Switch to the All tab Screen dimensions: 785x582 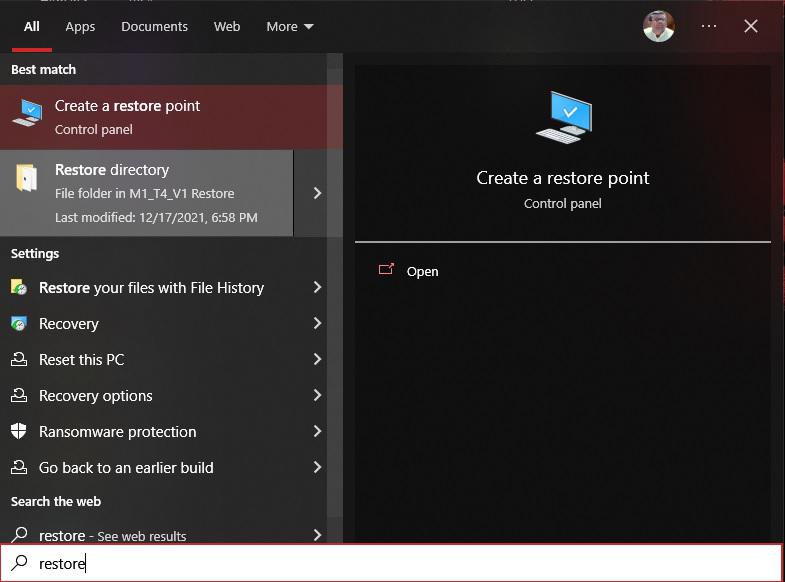pyautogui.click(x=32, y=27)
